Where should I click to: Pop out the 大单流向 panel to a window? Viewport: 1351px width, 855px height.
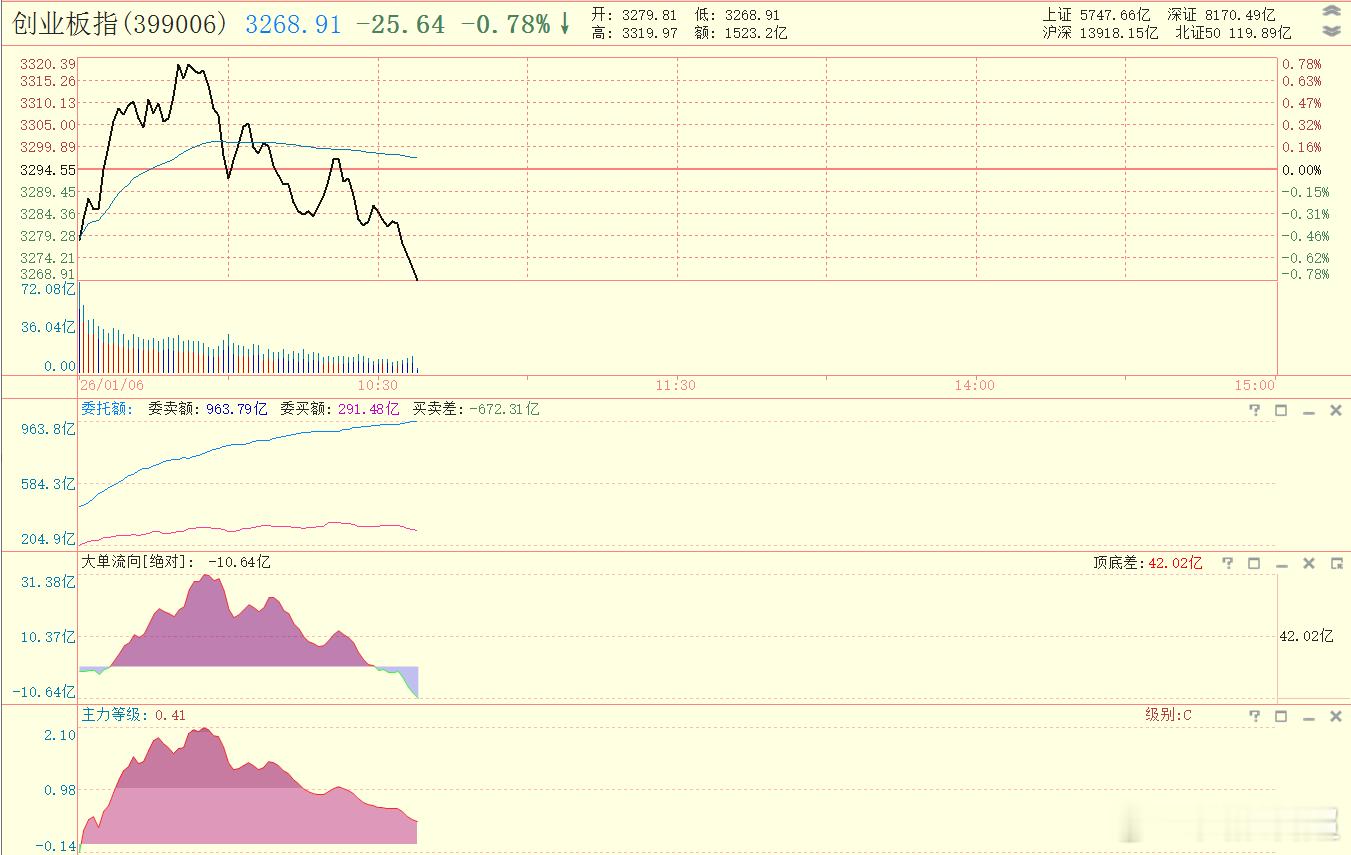tap(1335, 563)
